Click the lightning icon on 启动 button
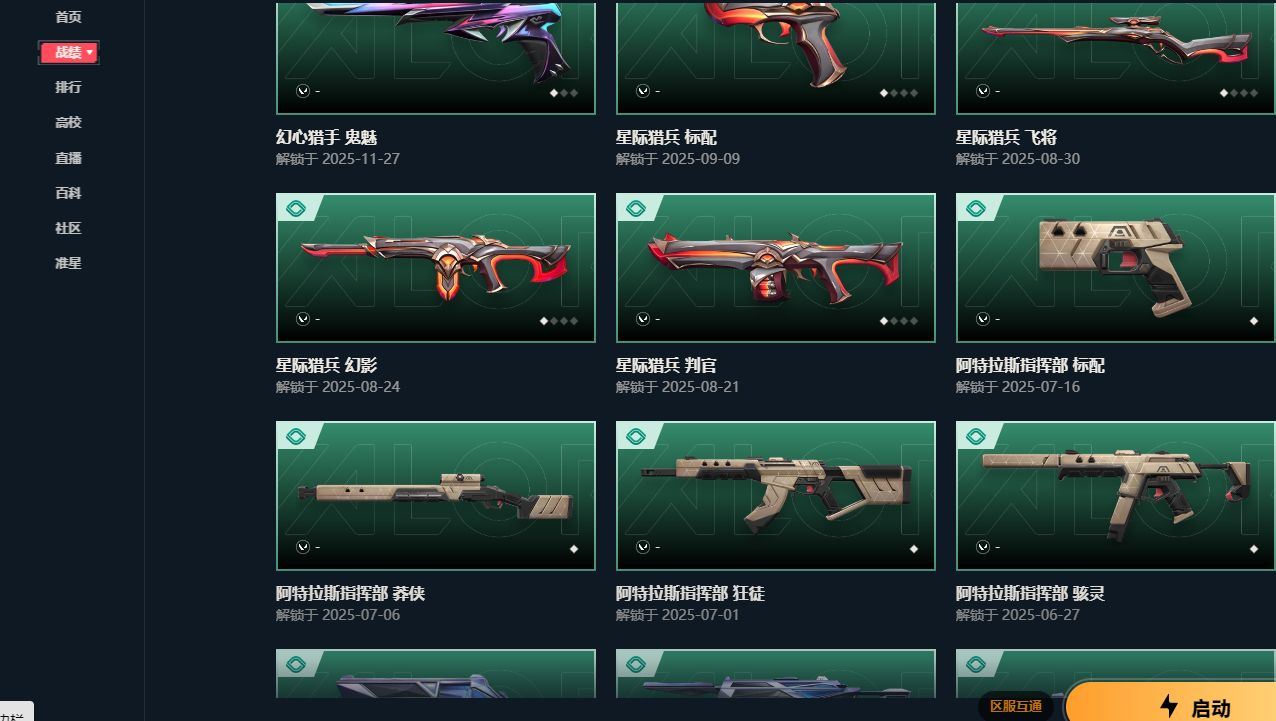The height and width of the screenshot is (721, 1276). [1169, 706]
